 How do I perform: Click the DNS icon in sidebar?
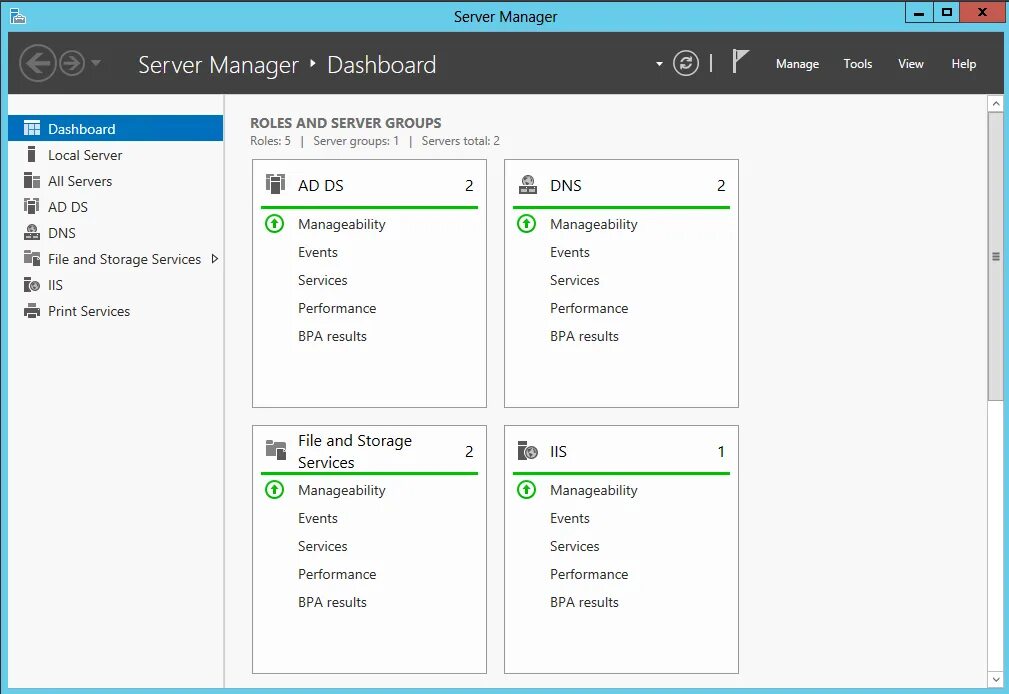pyautogui.click(x=31, y=233)
